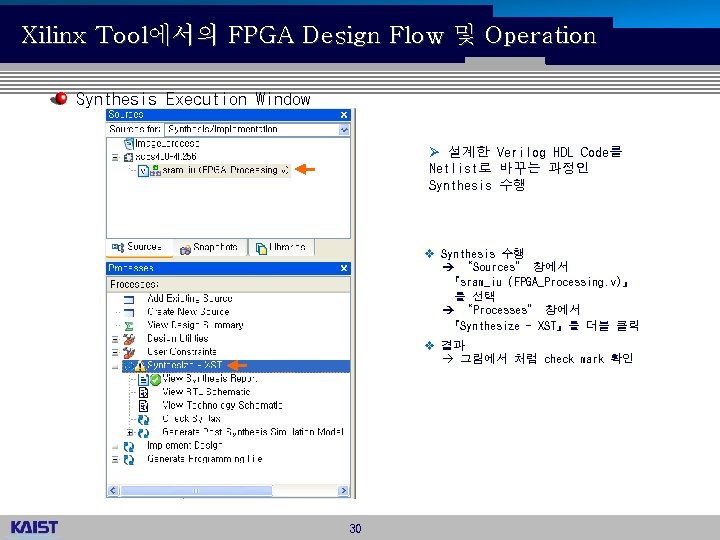
Task: Switch to the Snapshots tab
Action: pyautogui.click(x=210, y=248)
